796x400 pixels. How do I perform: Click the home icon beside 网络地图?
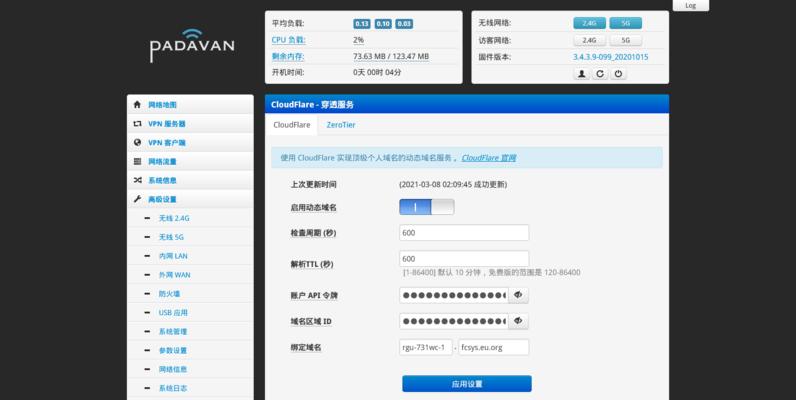click(137, 105)
